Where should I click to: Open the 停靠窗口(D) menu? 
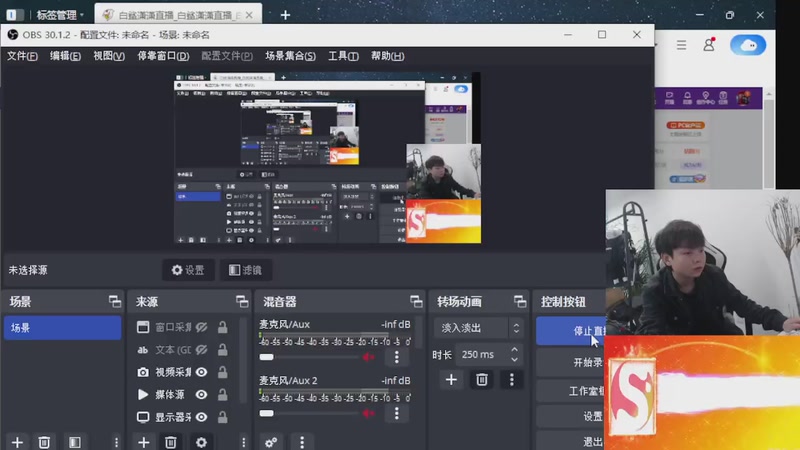(163, 56)
